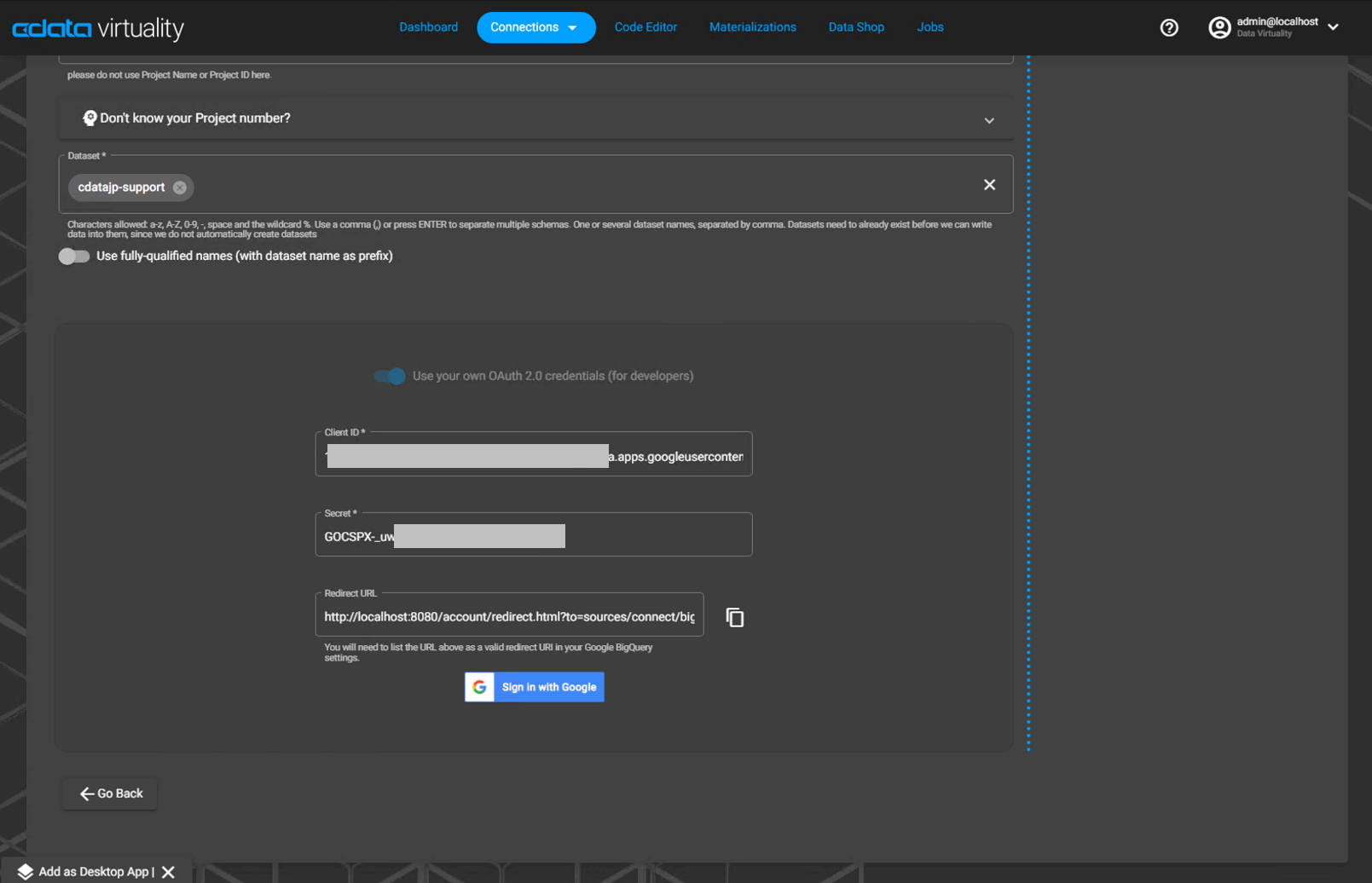Click Sign in with Google button
Viewport: 1372px width, 883px height.
coord(535,687)
